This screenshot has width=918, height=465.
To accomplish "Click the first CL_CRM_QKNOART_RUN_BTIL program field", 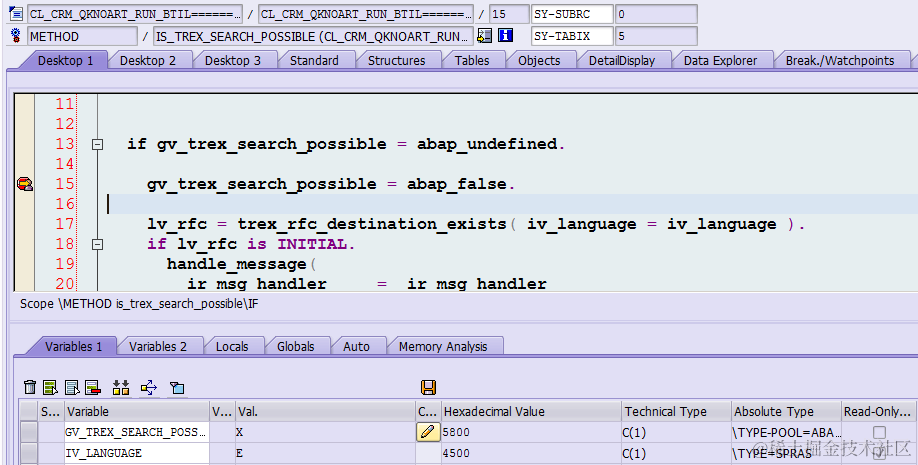I will pyautogui.click(x=135, y=13).
